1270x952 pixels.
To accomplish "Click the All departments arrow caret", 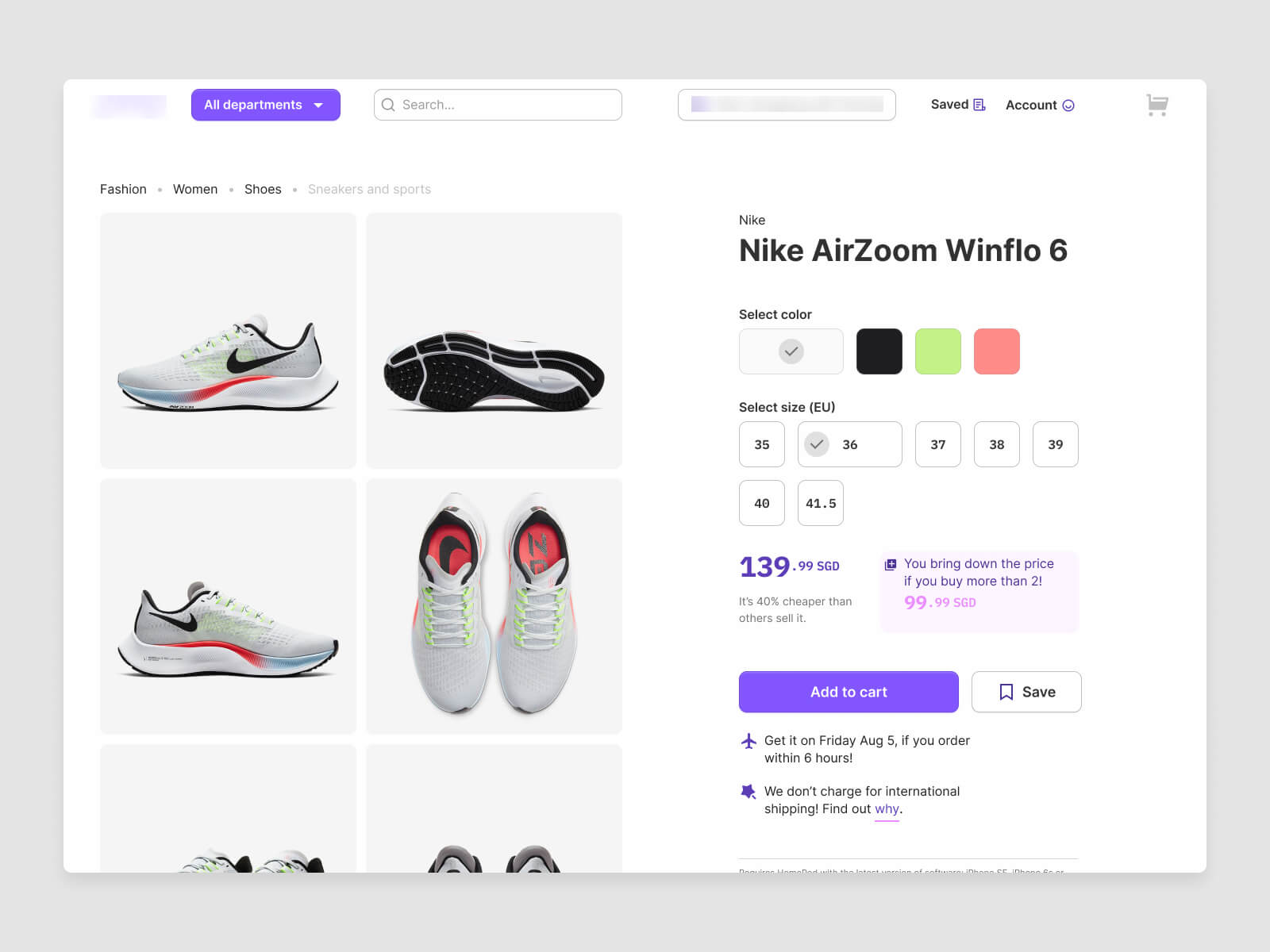I will pyautogui.click(x=318, y=106).
